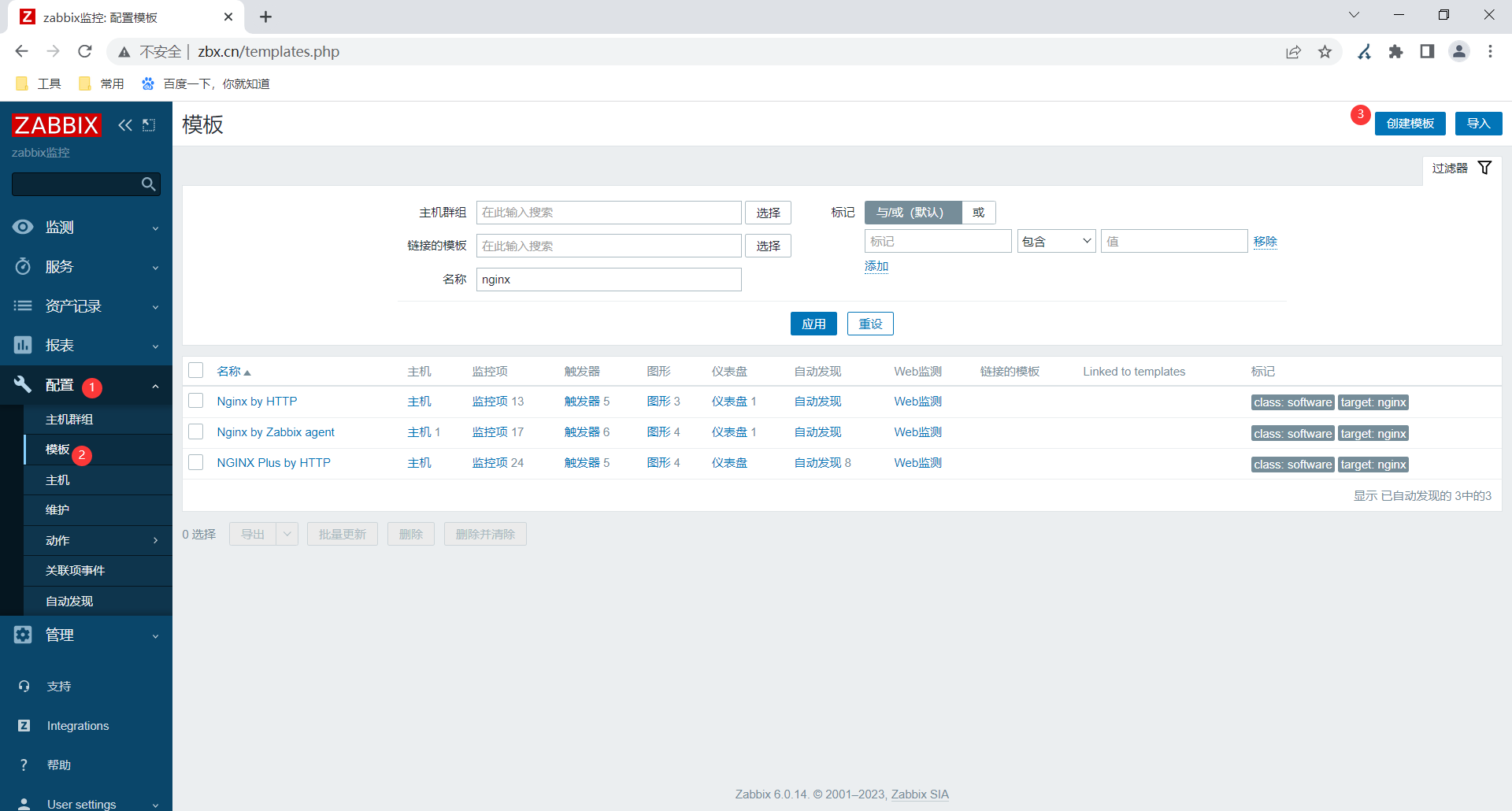Image resolution: width=1512 pixels, height=811 pixels.
Task: Click the eye icon beside 监测
Action: point(23,227)
